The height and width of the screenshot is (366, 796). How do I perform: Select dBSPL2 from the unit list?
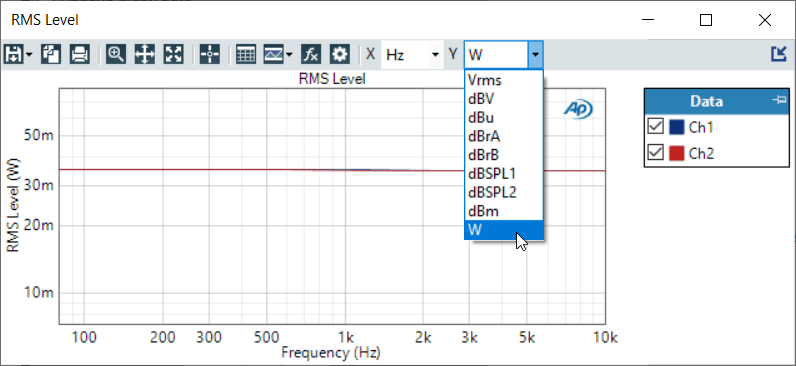coord(504,192)
